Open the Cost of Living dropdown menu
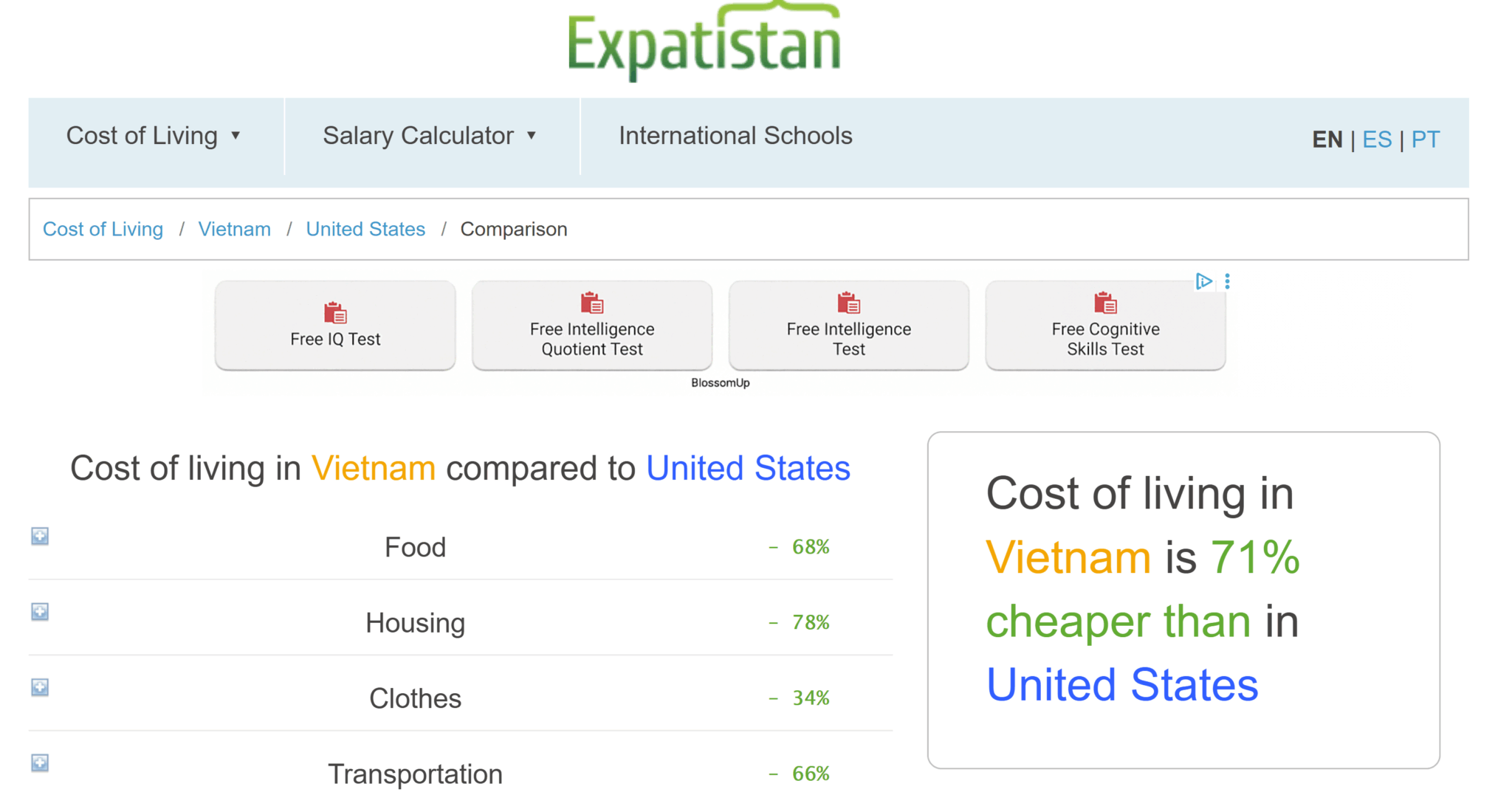Screen dimensions: 1512x795 [154, 136]
